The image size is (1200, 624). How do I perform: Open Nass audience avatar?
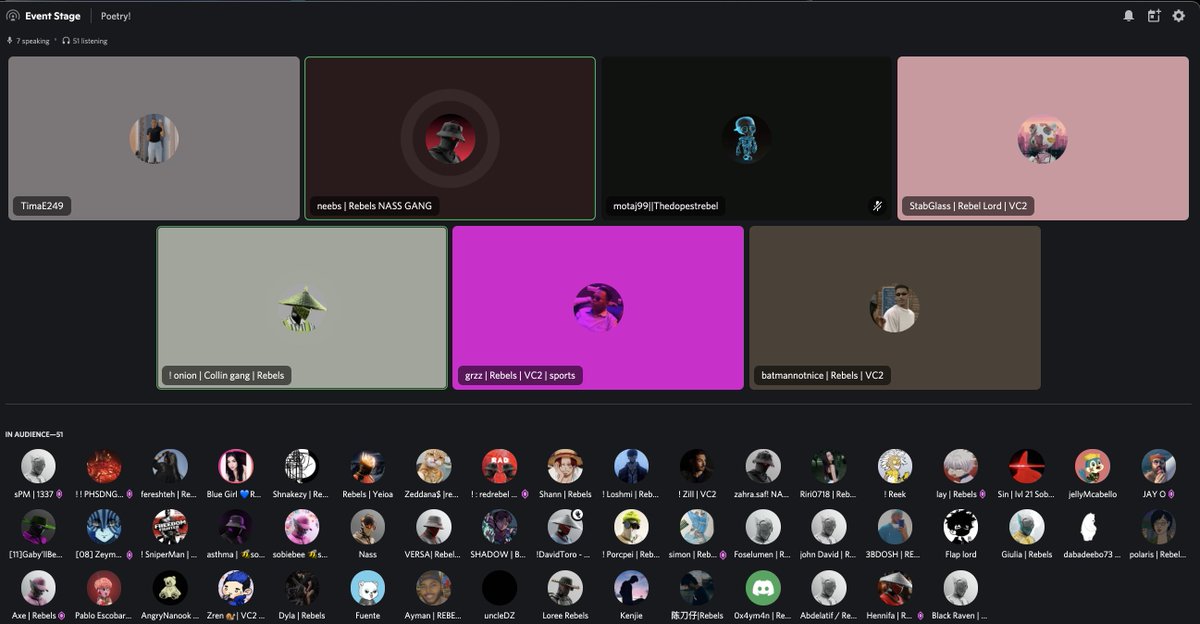[x=368, y=527]
